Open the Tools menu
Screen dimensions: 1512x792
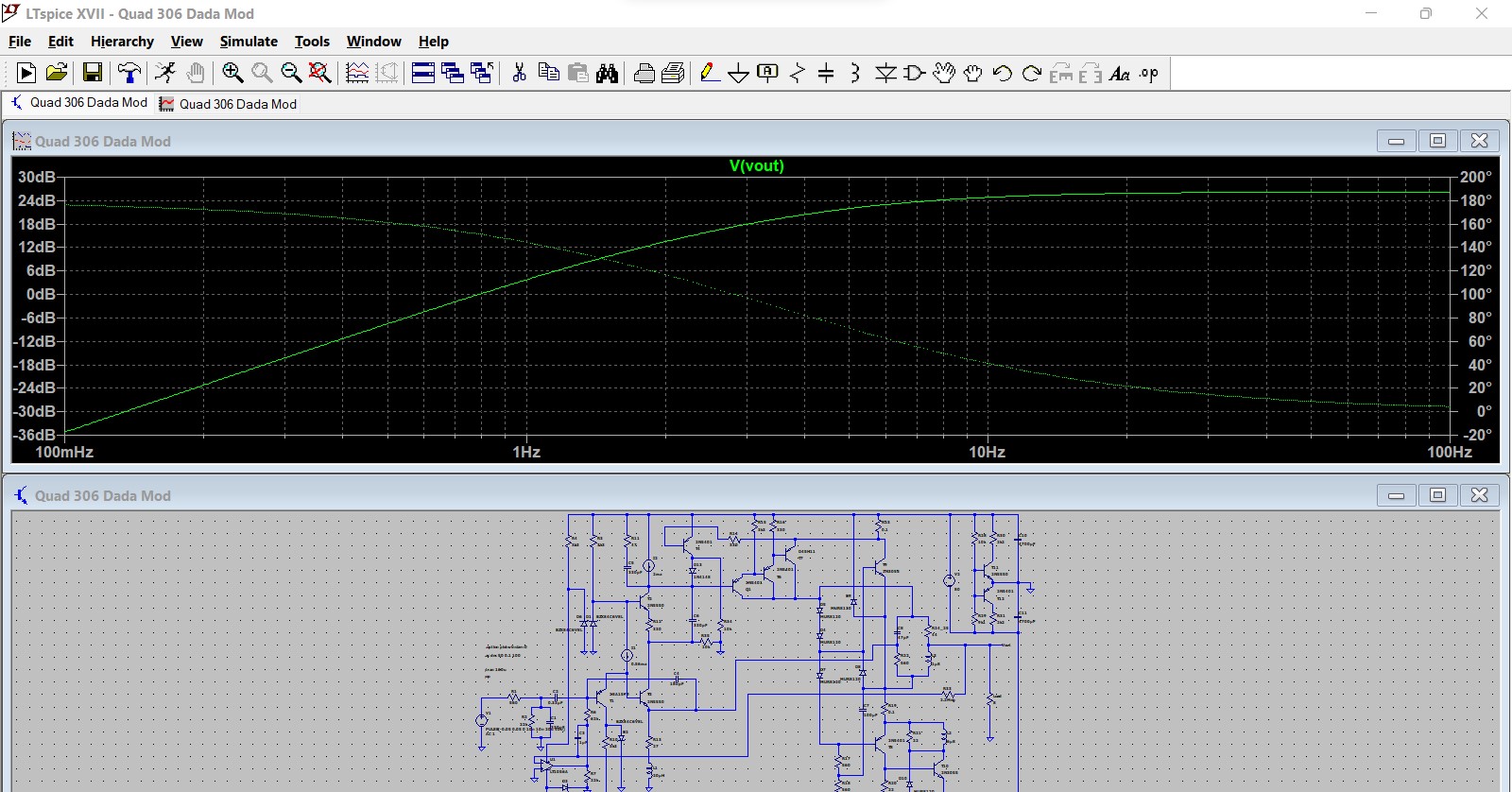click(x=312, y=42)
